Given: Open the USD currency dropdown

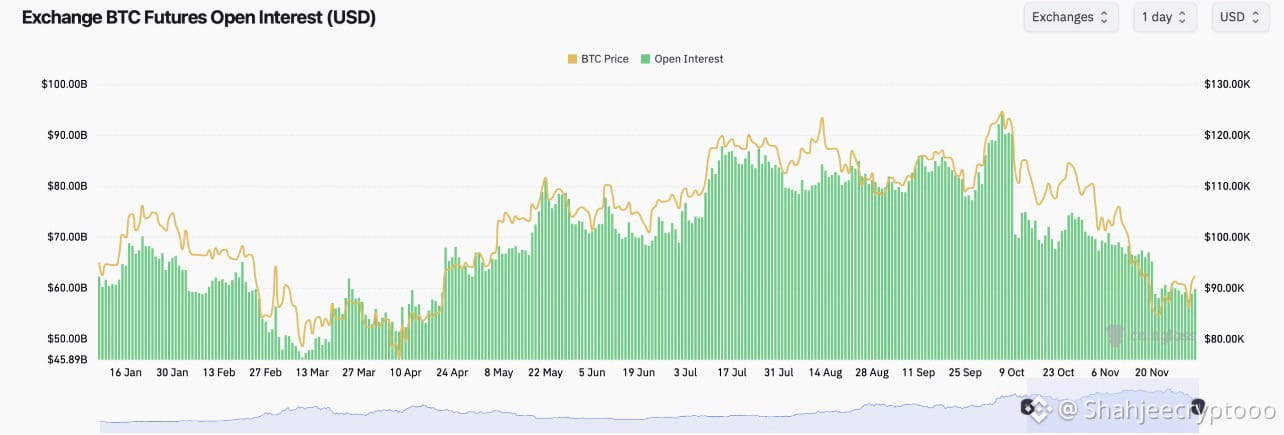Looking at the screenshot, I should point(1241,17).
